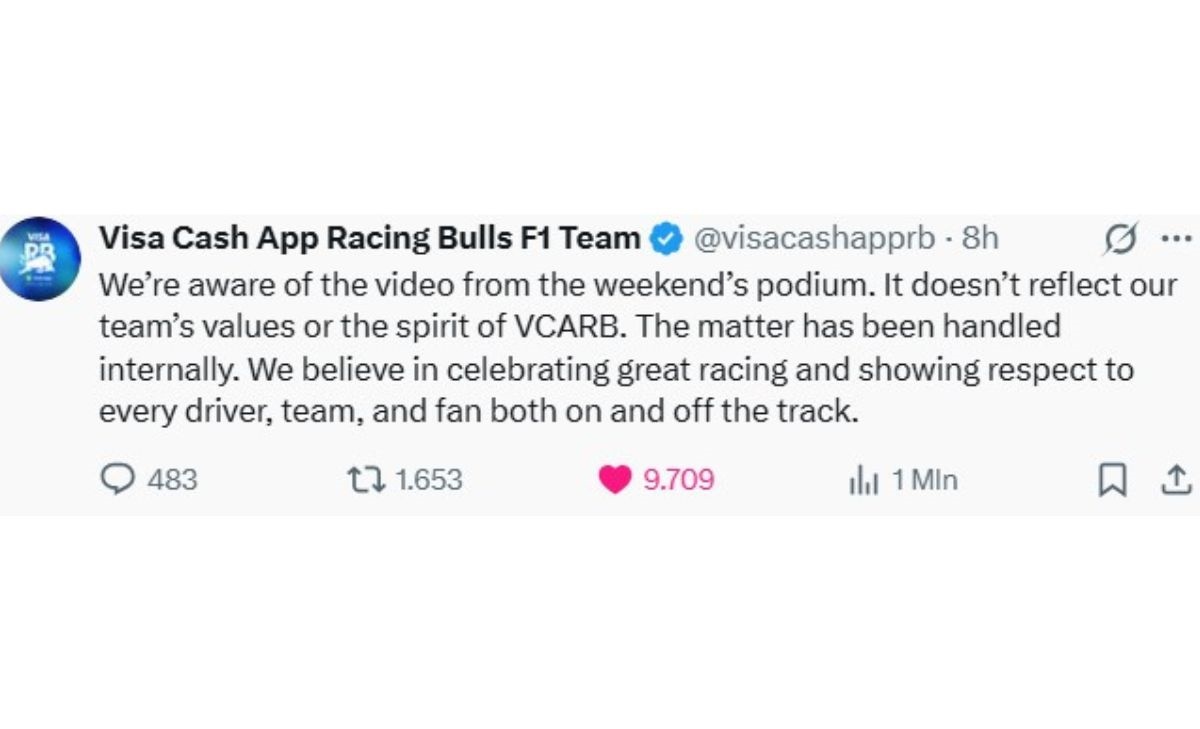Toggle the bookmark icon

tap(1110, 482)
